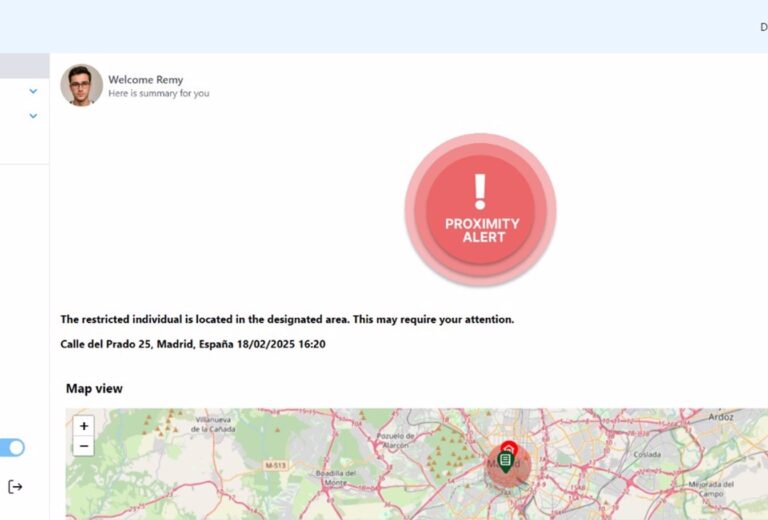Toggle the blue switch in the sidebar
The width and height of the screenshot is (768, 520).
tap(13, 448)
